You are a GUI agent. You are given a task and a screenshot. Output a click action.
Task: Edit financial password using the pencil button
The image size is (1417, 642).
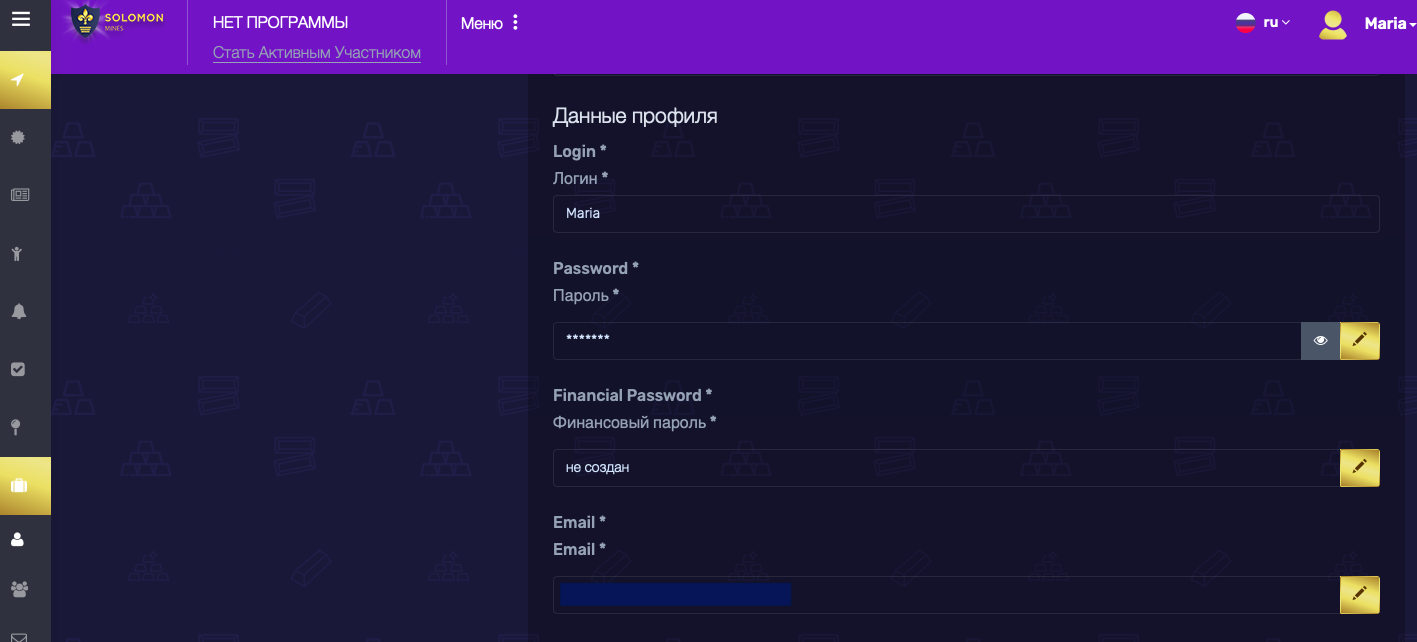[x=1359, y=467]
